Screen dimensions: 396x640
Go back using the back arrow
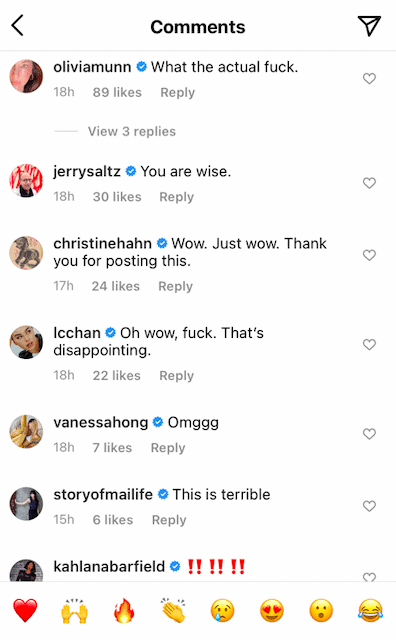17,26
